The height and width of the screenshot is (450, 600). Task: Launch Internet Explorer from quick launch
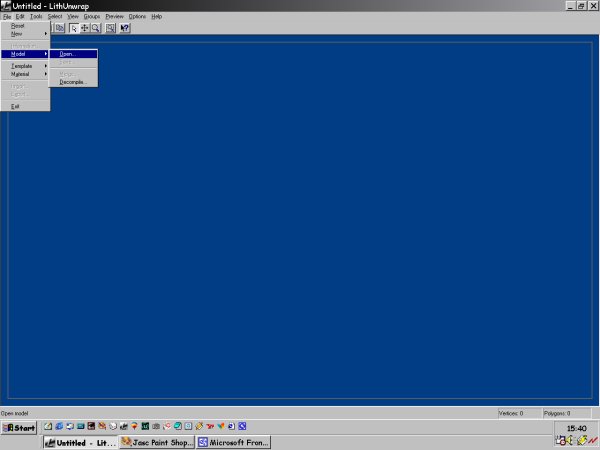[x=59, y=426]
